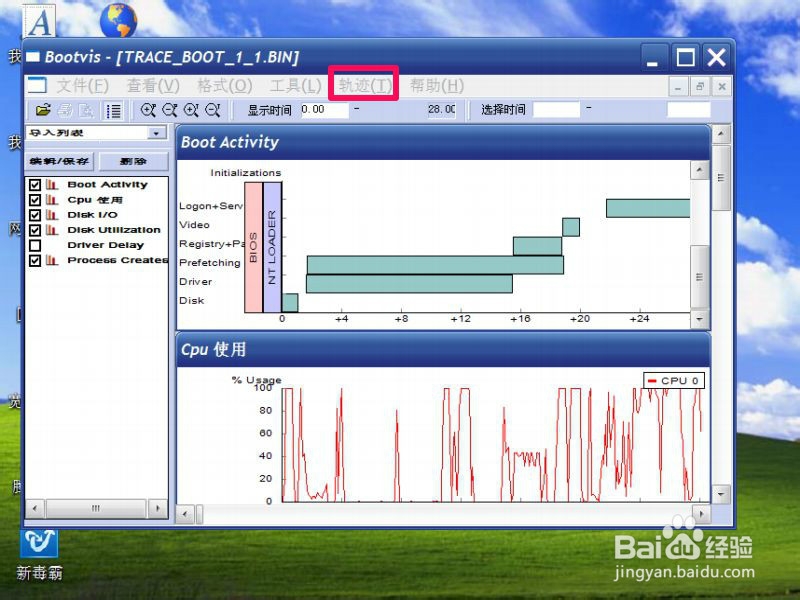The width and height of the screenshot is (800, 600).
Task: Click the Disk Utilization graph icon
Action: [x=52, y=230]
